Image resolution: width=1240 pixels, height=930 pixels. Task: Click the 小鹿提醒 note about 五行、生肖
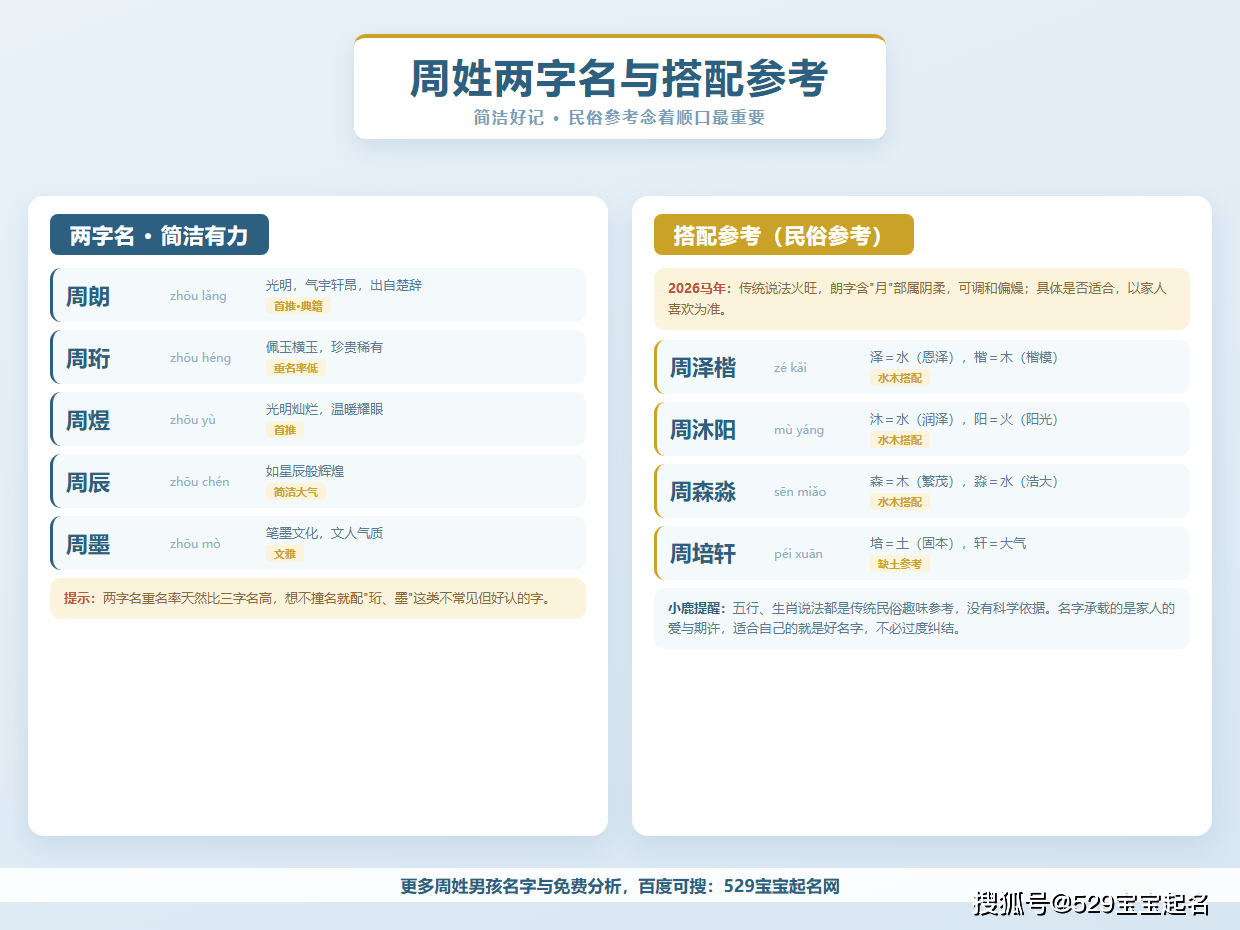click(922, 618)
